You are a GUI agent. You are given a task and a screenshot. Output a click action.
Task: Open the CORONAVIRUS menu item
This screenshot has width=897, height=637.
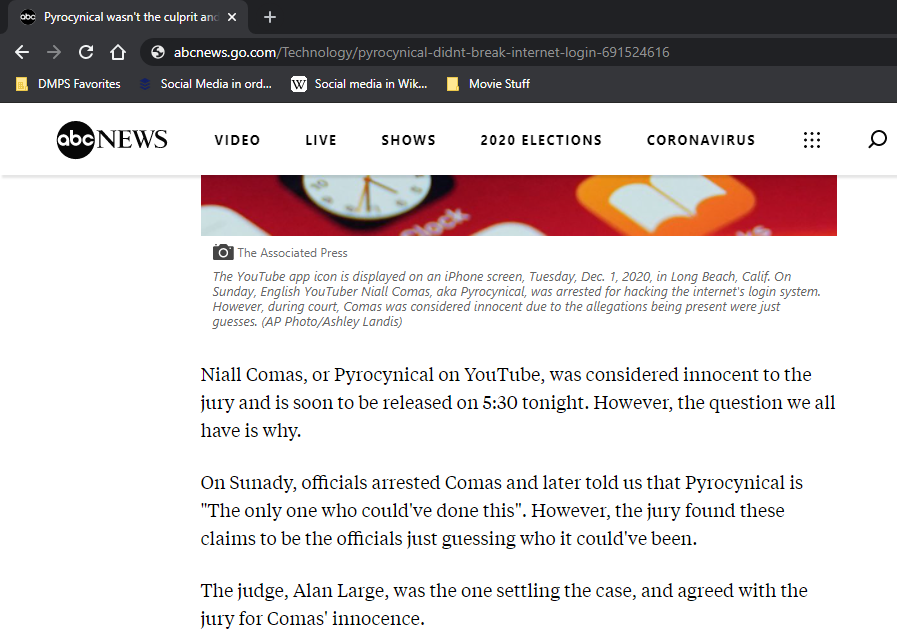click(x=701, y=140)
